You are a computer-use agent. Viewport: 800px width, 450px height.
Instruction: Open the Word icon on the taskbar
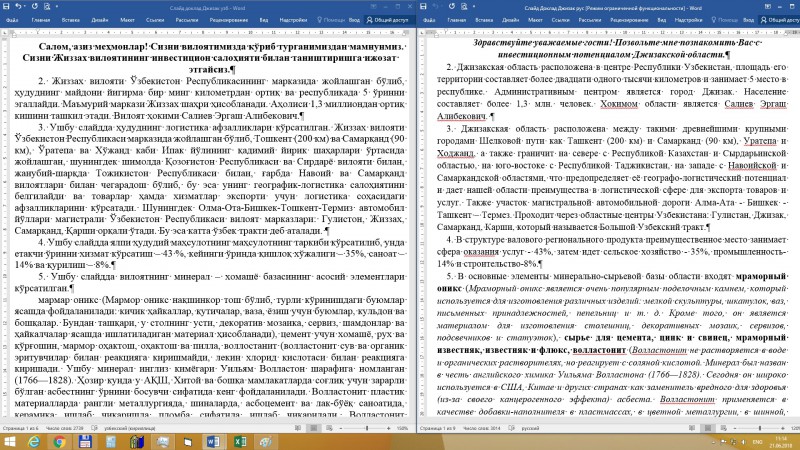pos(213,441)
